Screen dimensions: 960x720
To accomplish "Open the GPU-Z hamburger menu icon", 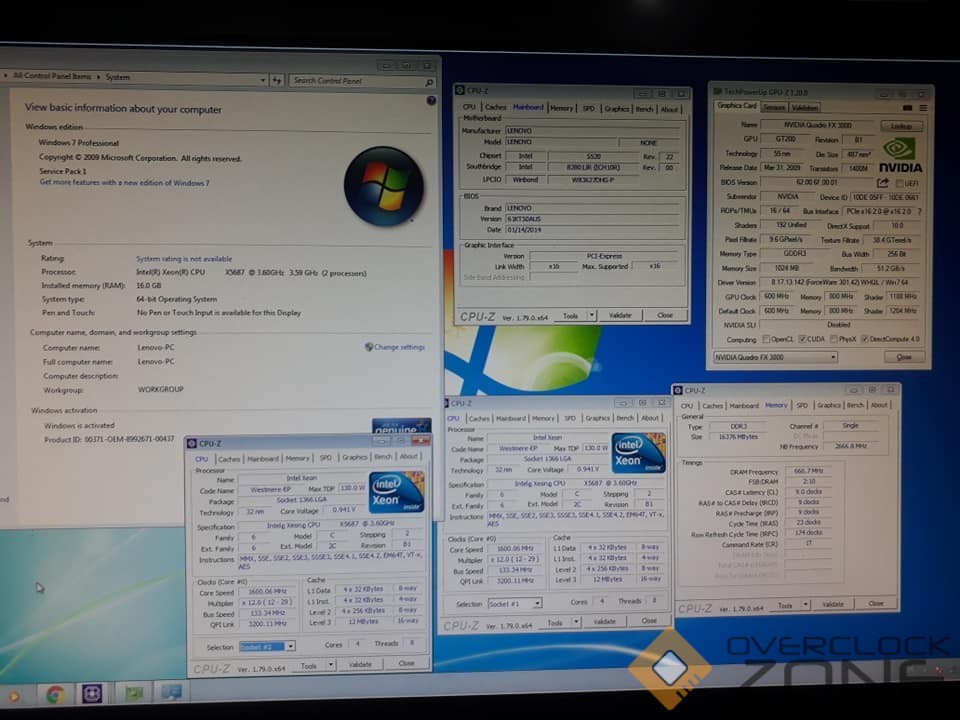I will [921, 107].
